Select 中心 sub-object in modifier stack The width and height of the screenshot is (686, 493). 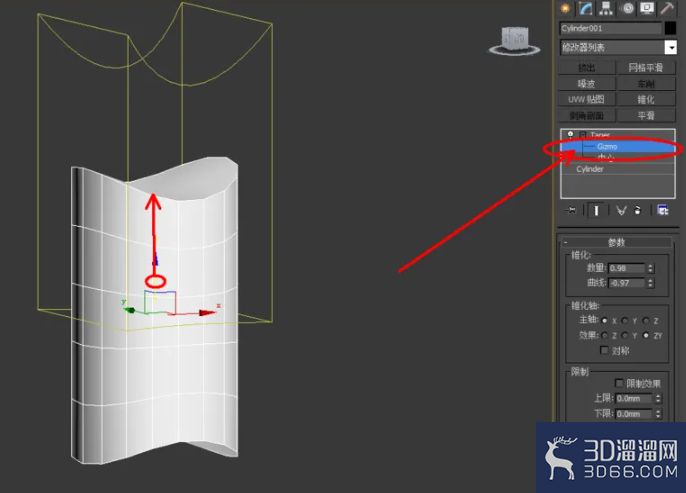click(x=606, y=157)
